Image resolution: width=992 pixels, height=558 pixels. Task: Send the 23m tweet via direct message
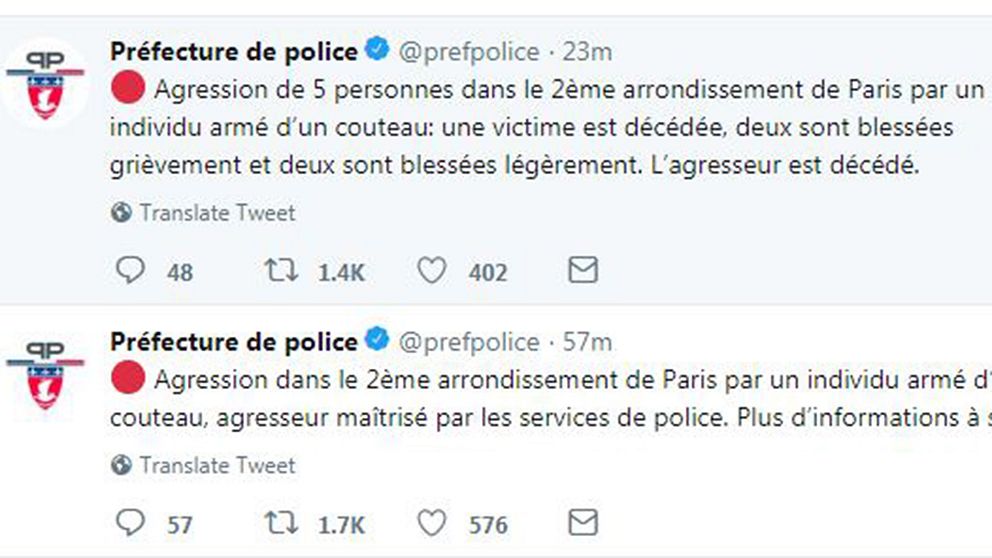(x=583, y=270)
